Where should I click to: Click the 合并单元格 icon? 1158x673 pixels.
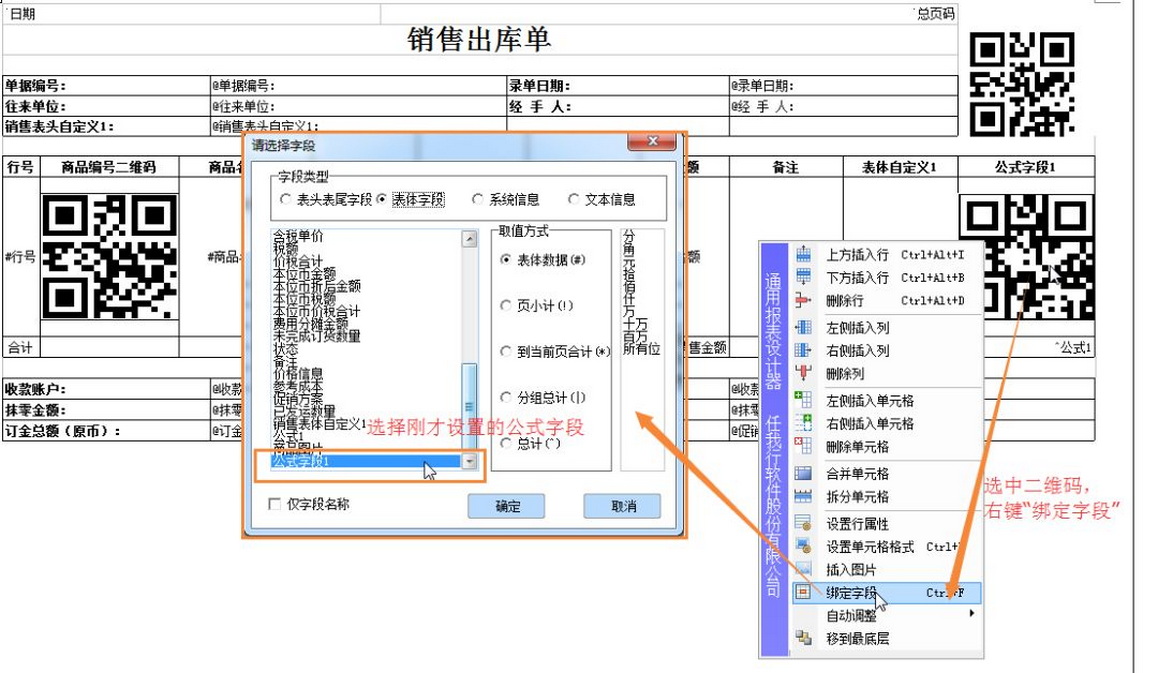803,474
